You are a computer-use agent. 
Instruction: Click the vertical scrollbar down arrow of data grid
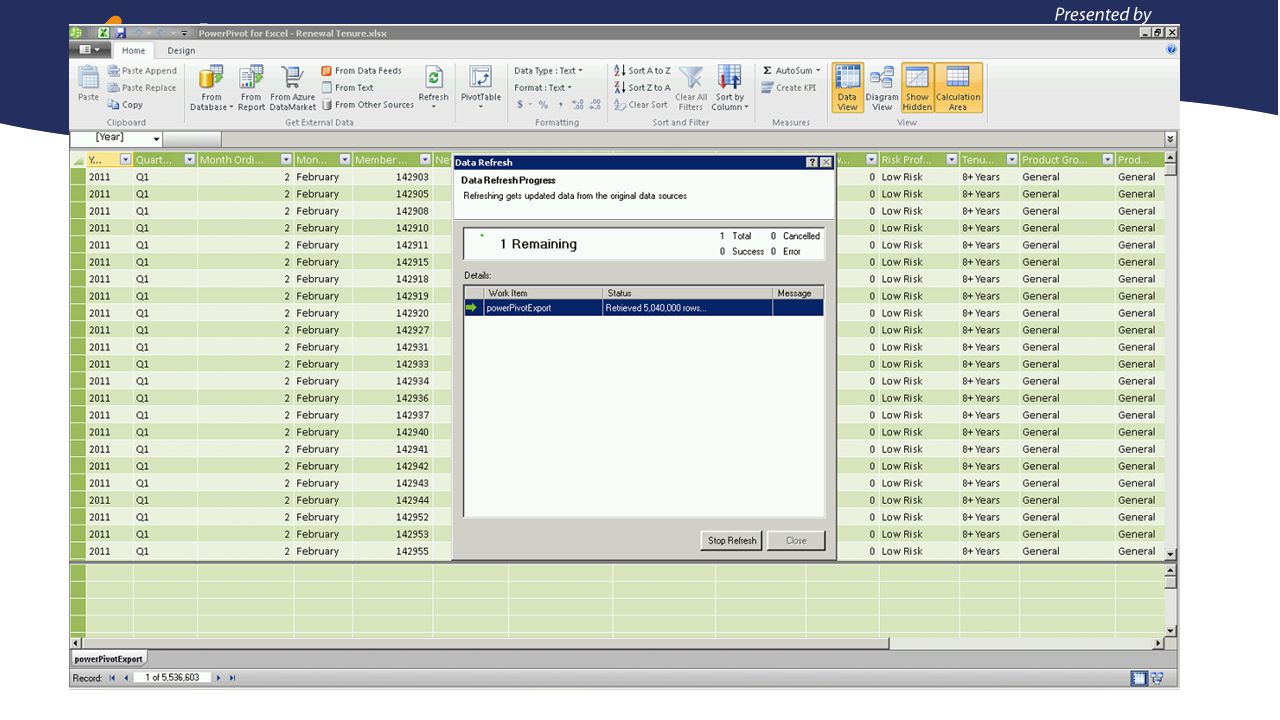coord(1171,554)
